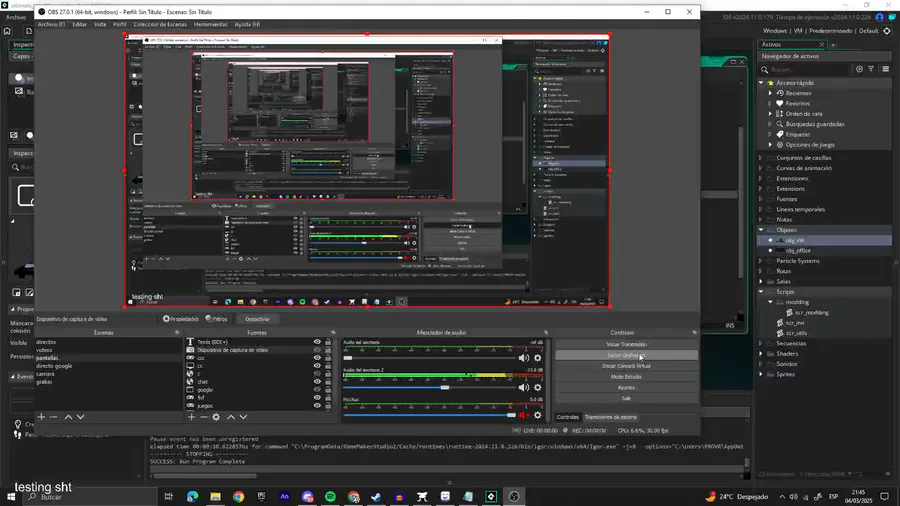This screenshot has height=506, width=900.
Task: Remove the selected scene with the minus icon
Action: 53,417
